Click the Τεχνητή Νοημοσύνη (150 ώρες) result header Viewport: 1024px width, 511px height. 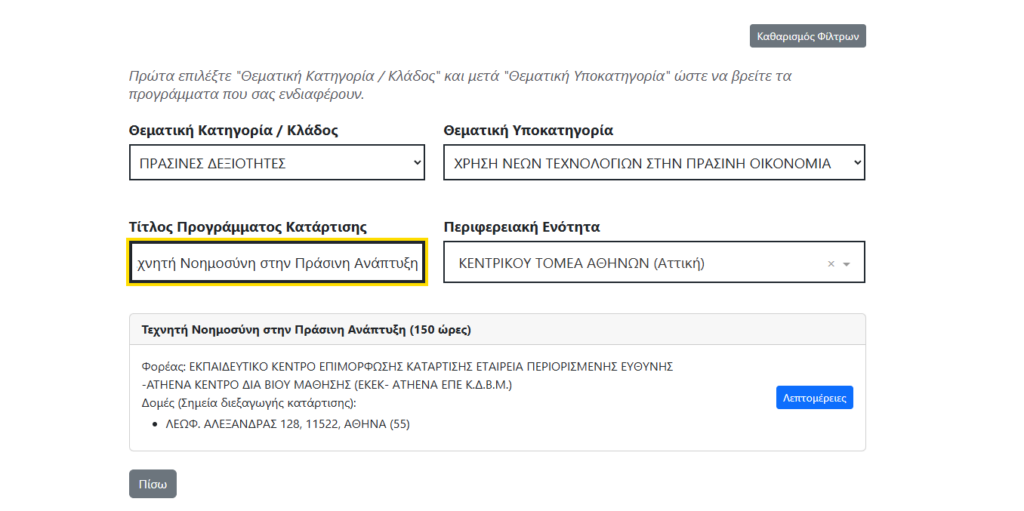click(x=306, y=329)
